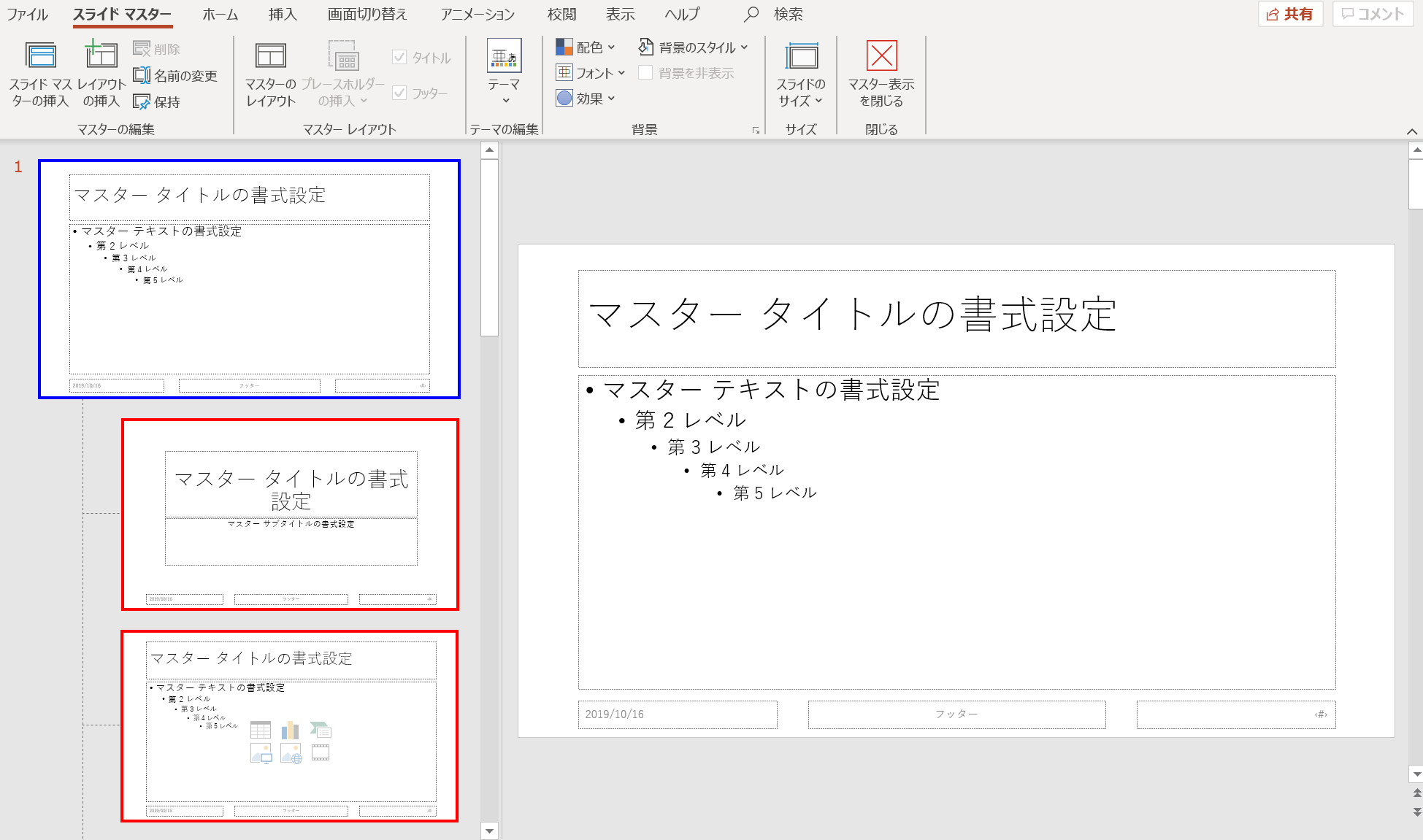The height and width of the screenshot is (840, 1423).
Task: Open the Help (ヘルプ) tab
Action: point(682,14)
